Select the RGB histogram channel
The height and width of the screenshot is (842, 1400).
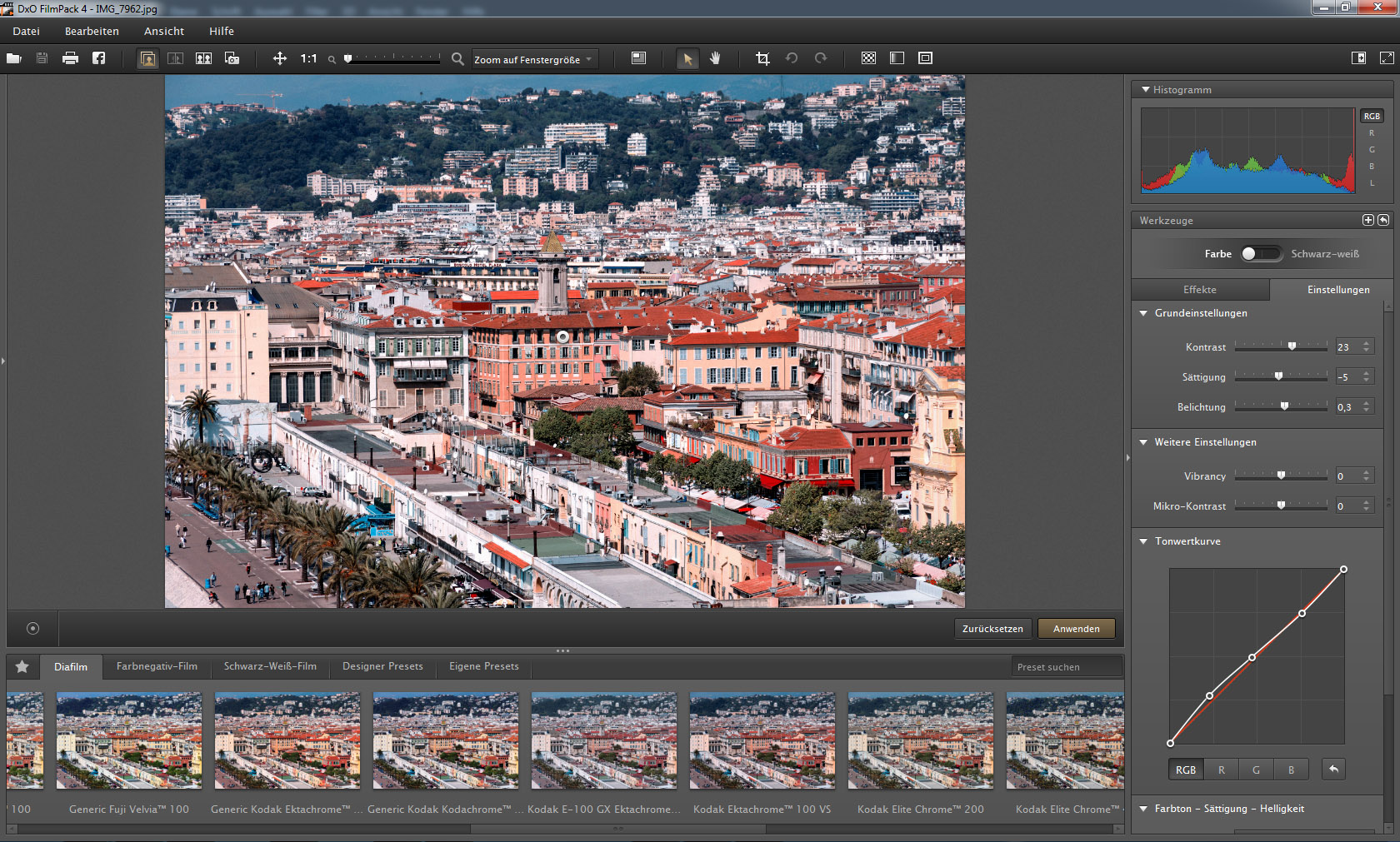(x=1372, y=117)
